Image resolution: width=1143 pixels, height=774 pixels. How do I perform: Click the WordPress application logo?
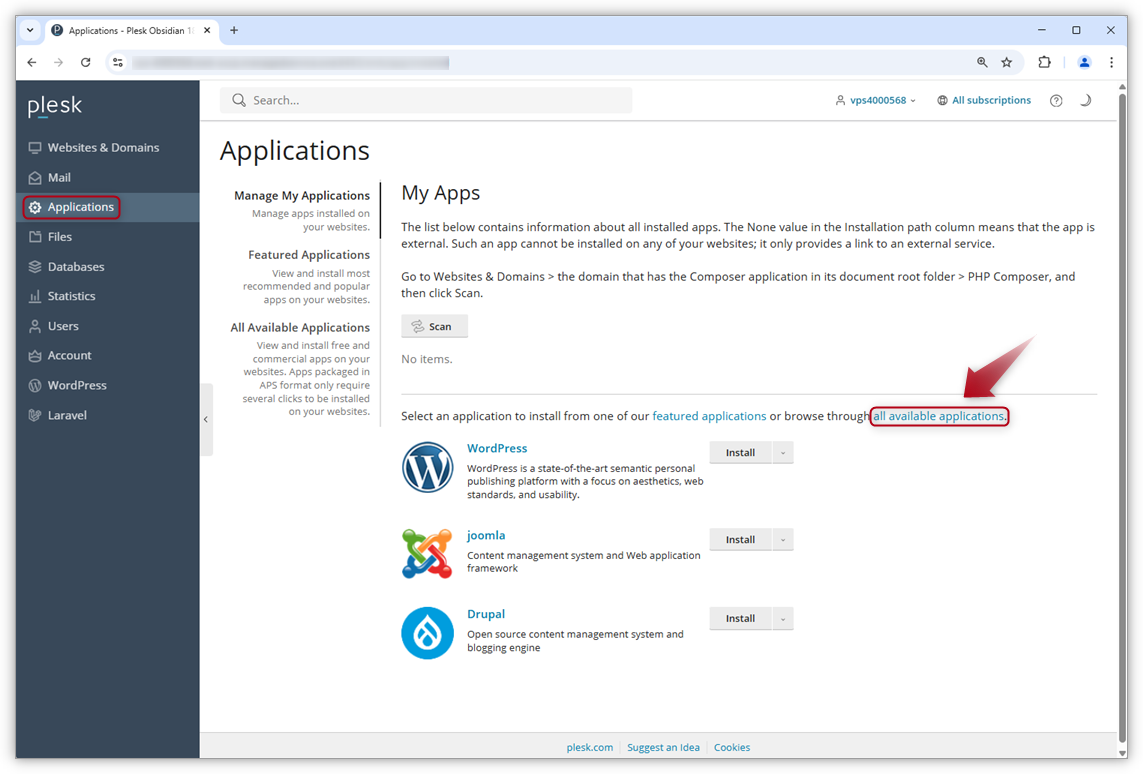point(427,467)
